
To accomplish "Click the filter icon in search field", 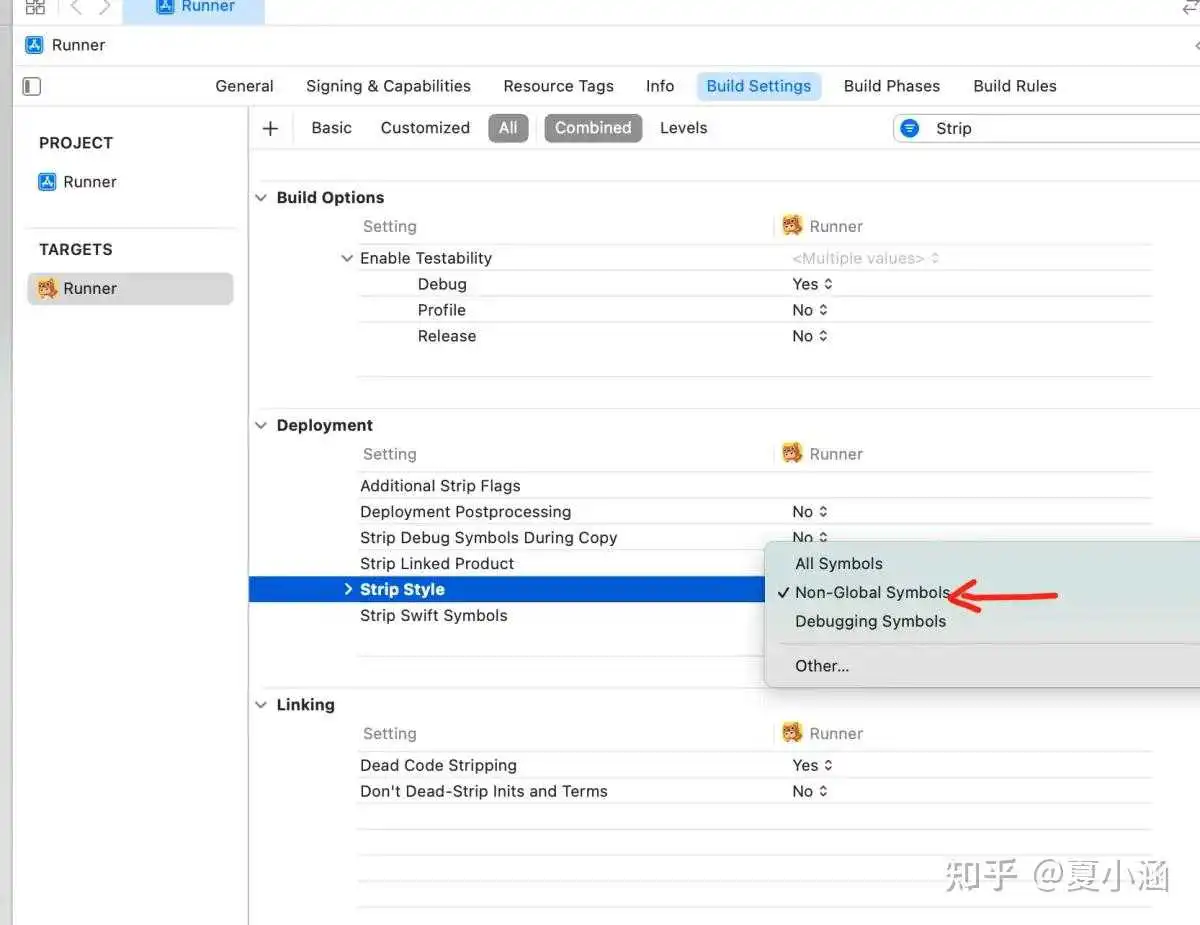I will 909,128.
